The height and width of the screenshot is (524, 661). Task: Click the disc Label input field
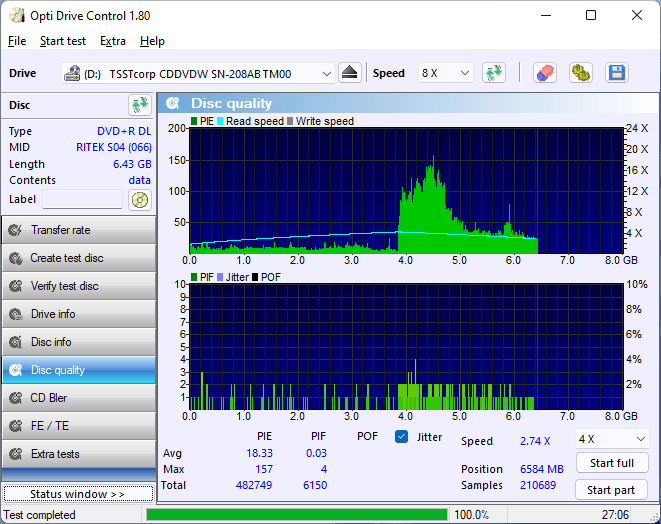click(x=84, y=199)
